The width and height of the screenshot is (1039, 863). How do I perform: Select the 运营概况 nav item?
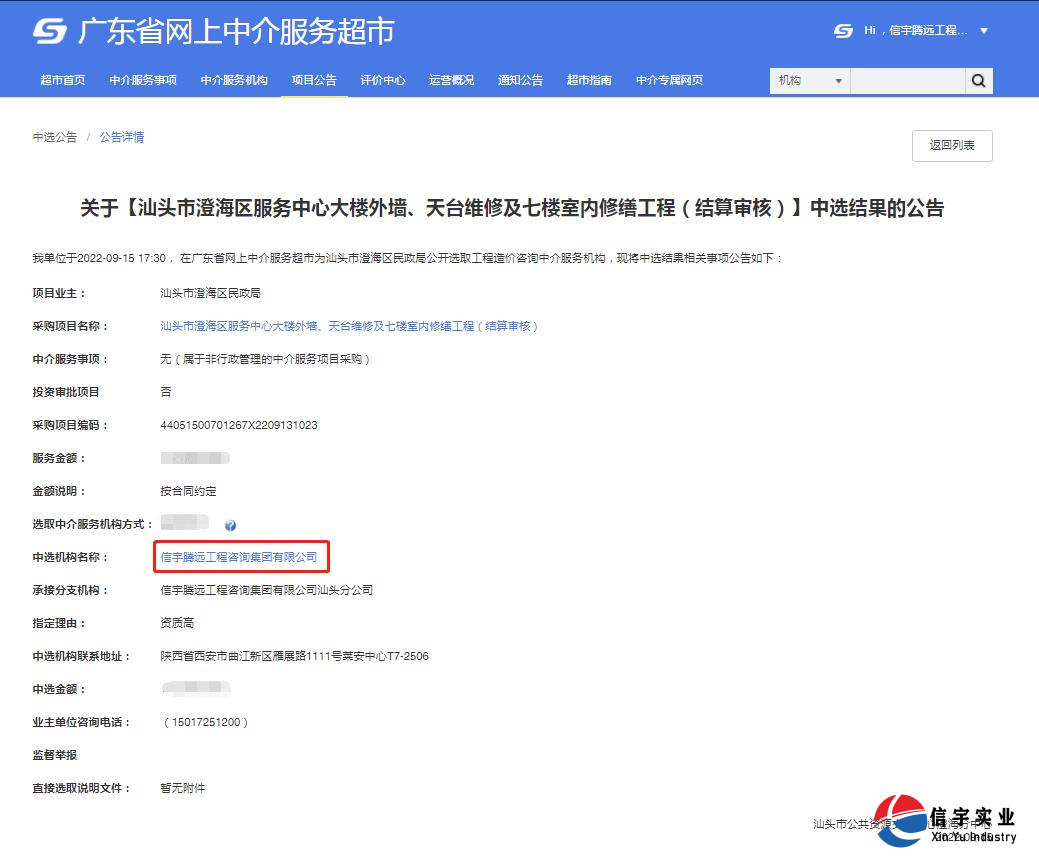[x=451, y=81]
